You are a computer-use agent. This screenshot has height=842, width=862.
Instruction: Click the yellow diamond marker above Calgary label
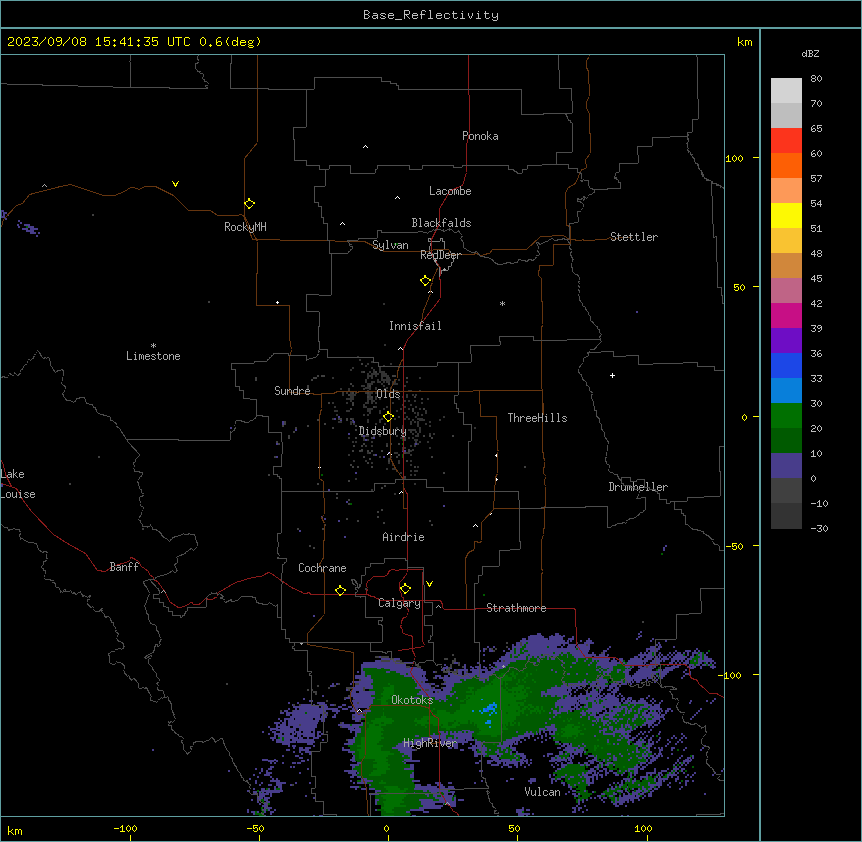(405, 589)
